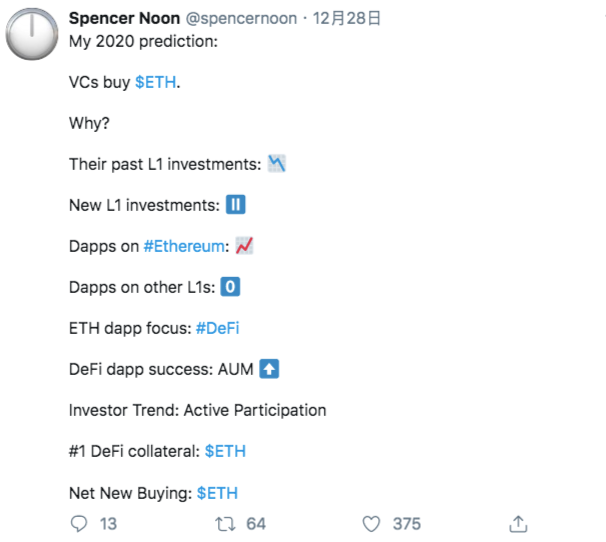
Task: Open the @spencernoon handle link
Action: (241, 19)
